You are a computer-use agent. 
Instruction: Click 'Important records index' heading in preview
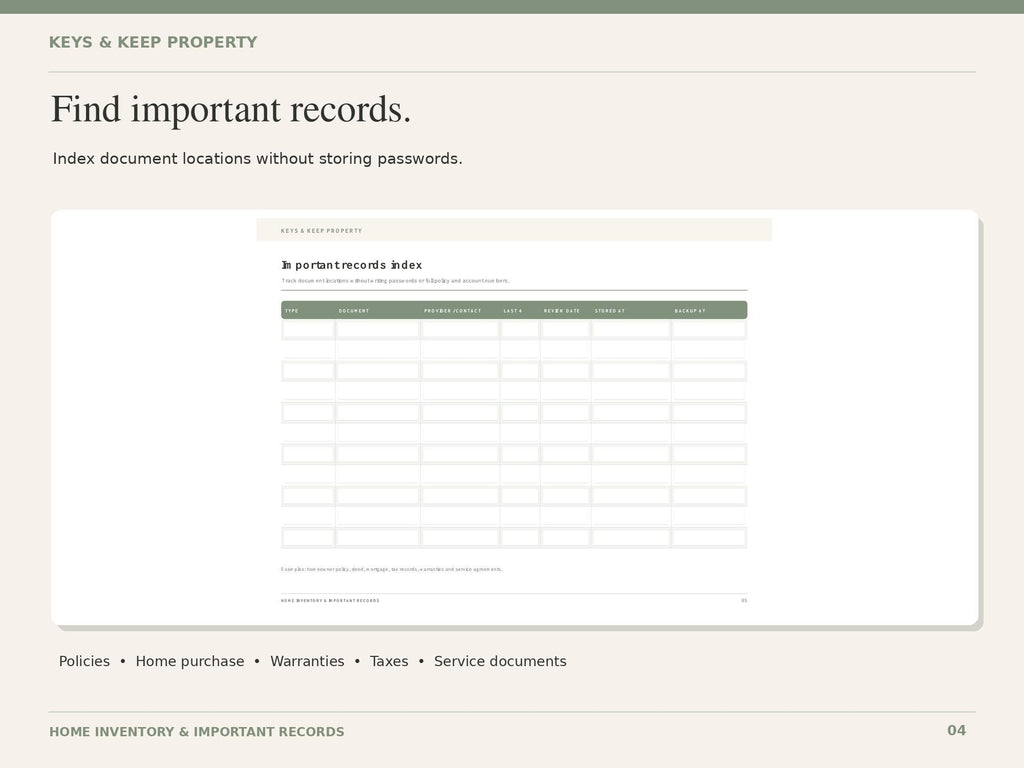[351, 264]
